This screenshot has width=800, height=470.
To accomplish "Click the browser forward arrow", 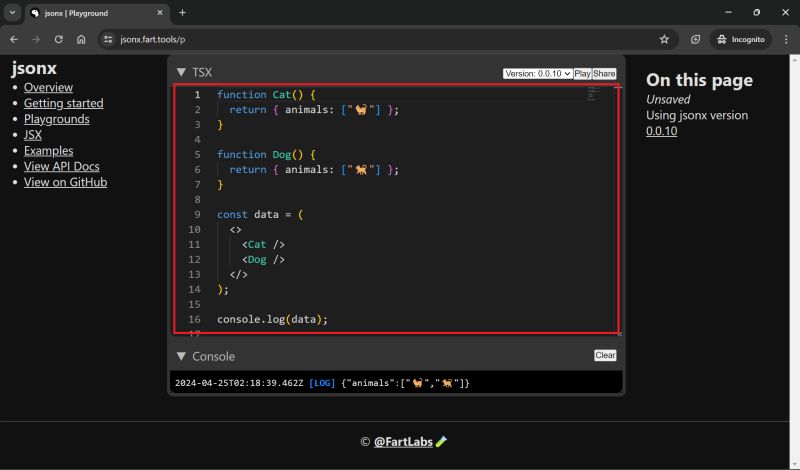I will point(36,39).
